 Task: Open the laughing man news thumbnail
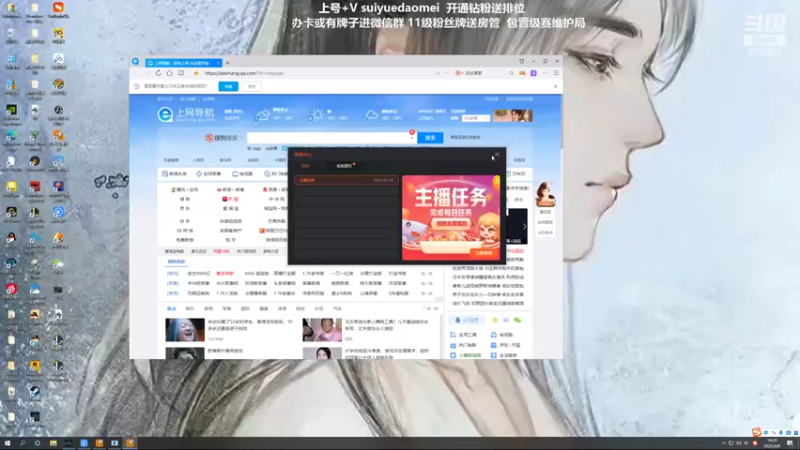[185, 330]
